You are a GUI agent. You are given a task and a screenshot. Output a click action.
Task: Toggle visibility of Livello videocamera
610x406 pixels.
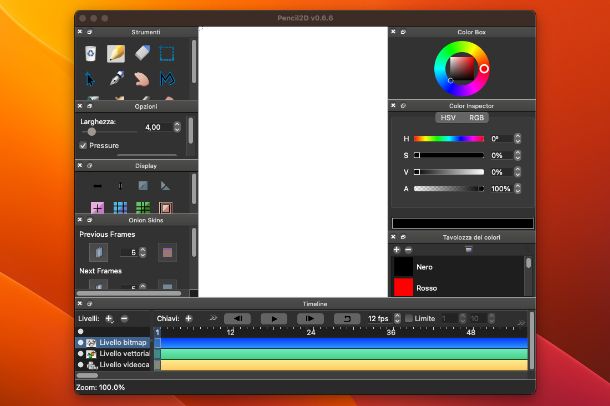pyautogui.click(x=81, y=364)
